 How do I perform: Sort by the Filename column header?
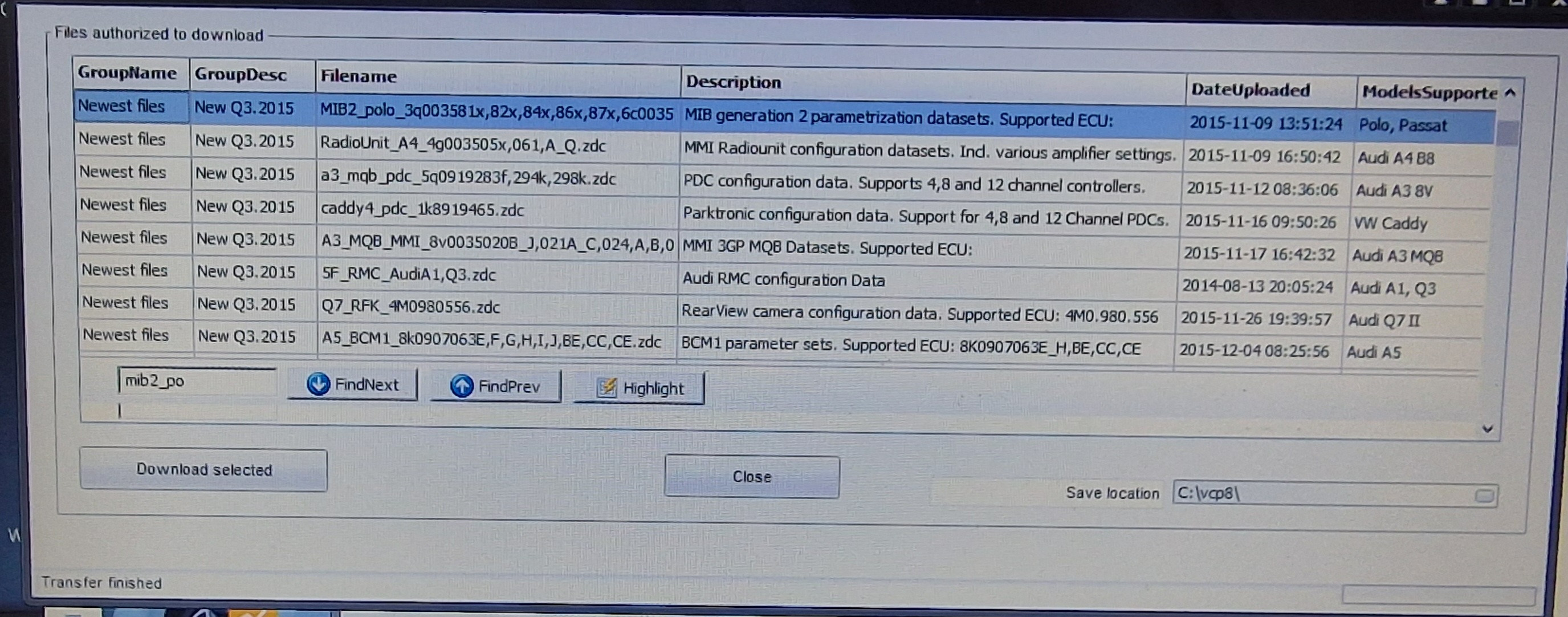click(x=359, y=76)
